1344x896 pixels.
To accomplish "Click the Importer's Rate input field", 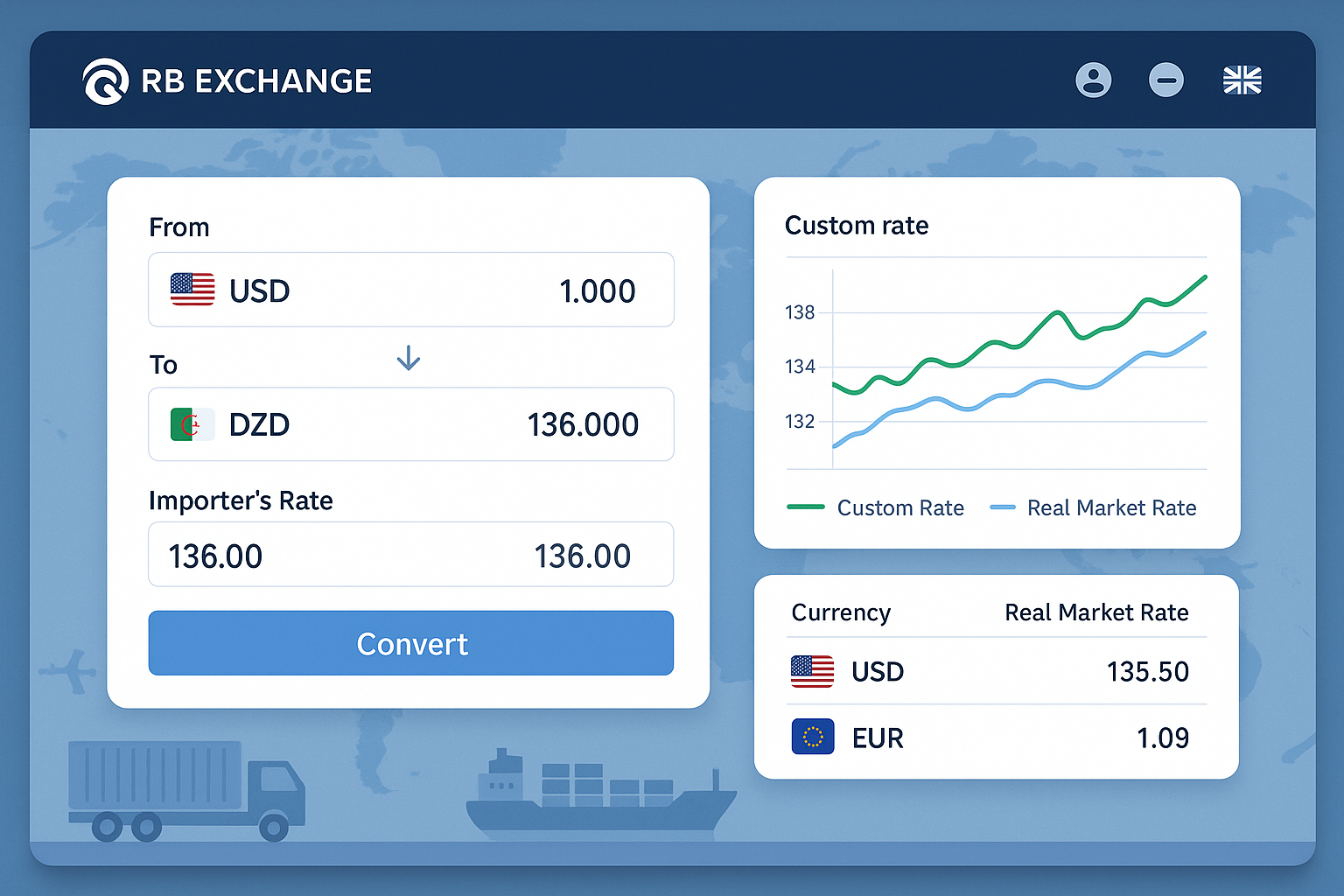I will [410, 554].
